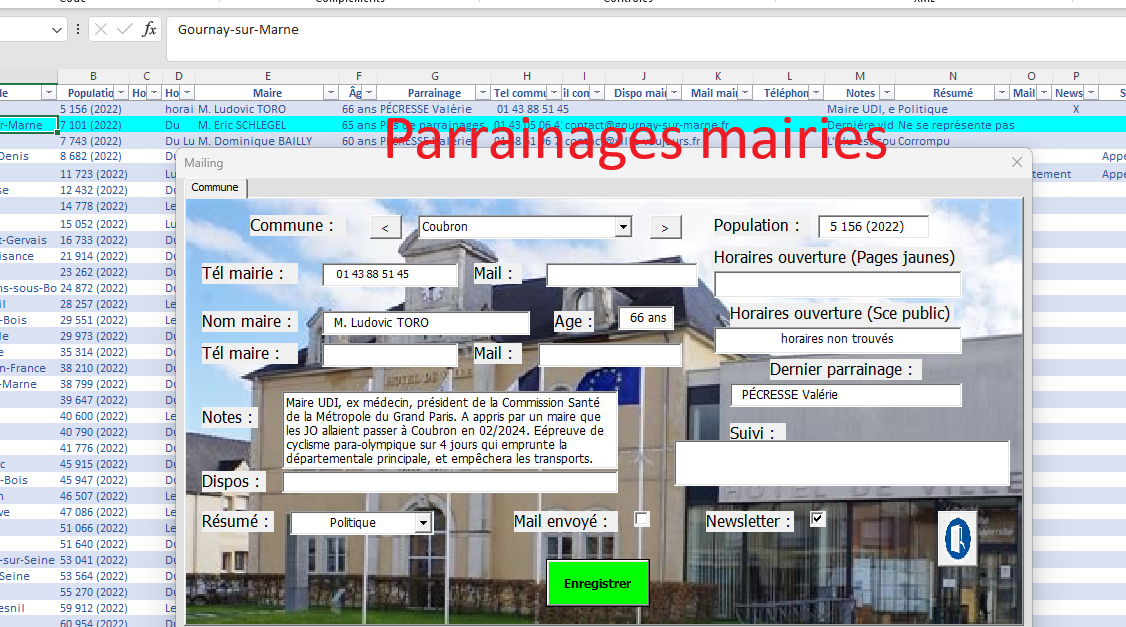Viewport: 1126px width, 627px height.
Task: Click the exit door icon
Action: [957, 538]
